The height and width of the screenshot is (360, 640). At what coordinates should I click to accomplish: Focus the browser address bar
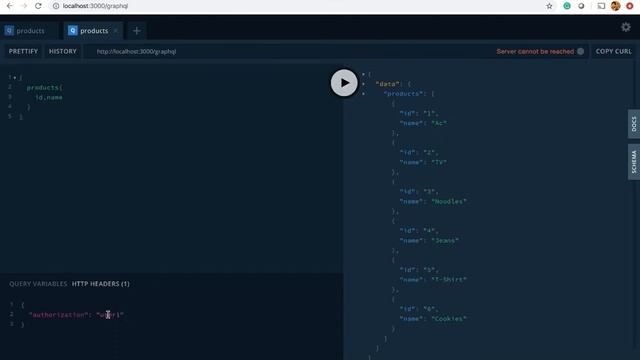point(294,6)
